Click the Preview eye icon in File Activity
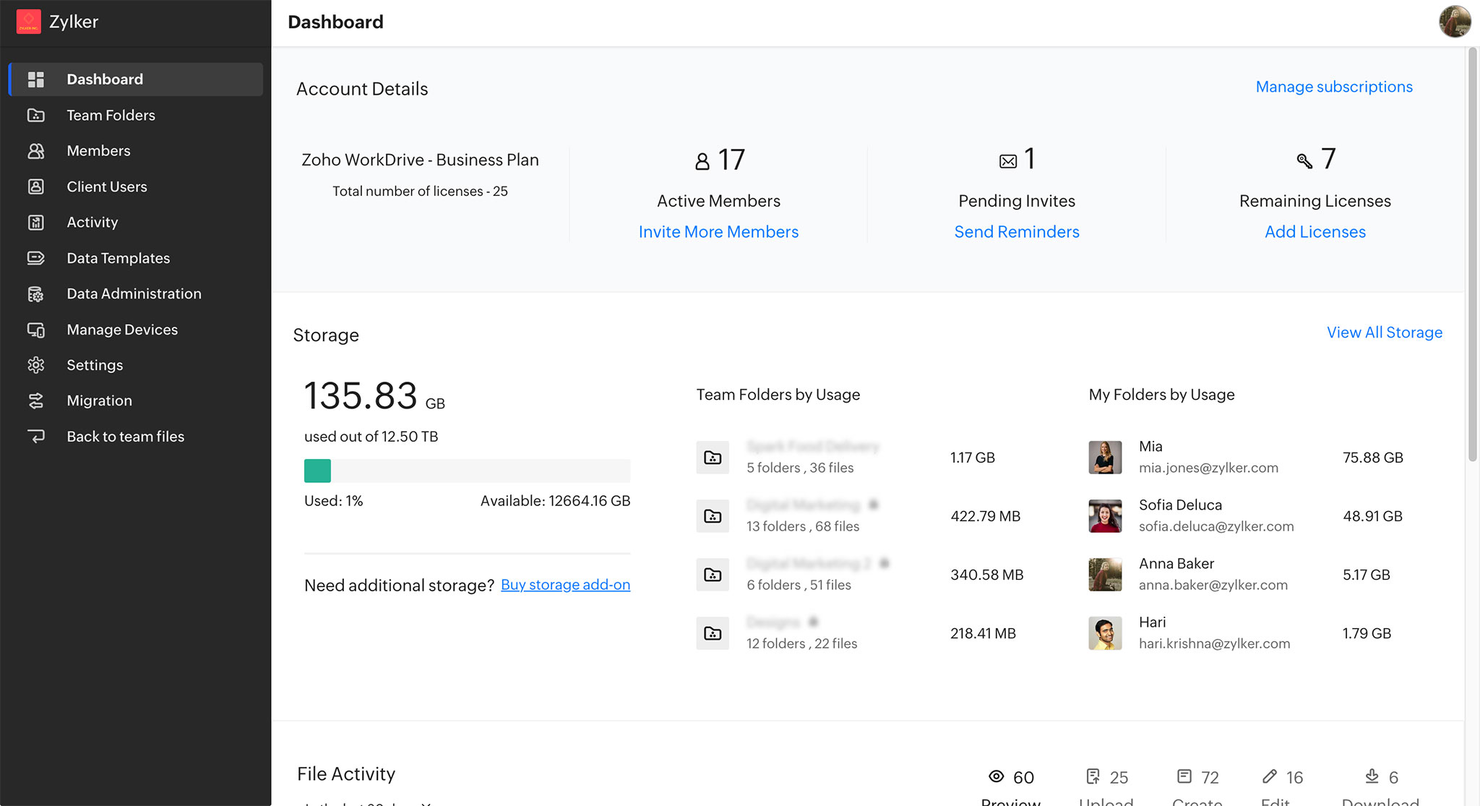Screen dimensions: 1480x806 (x=996, y=776)
